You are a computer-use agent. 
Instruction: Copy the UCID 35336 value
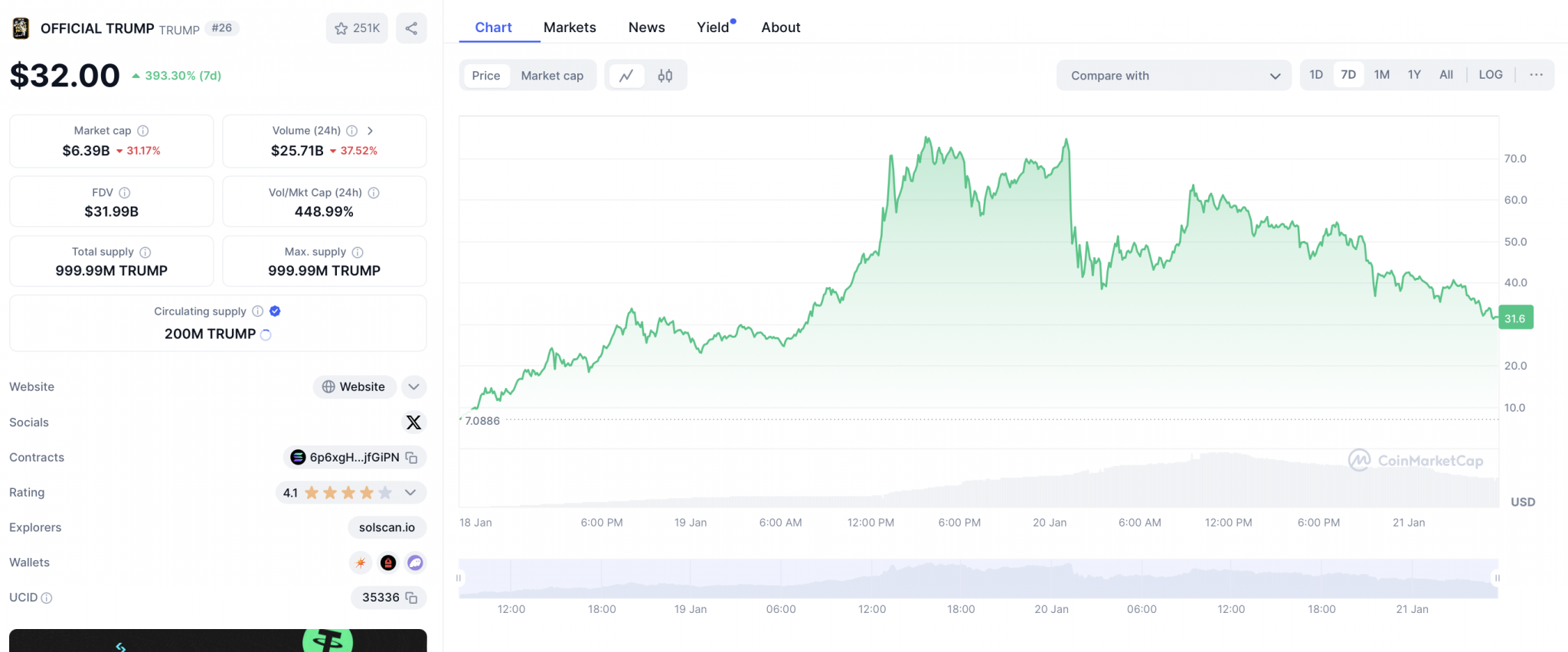(x=412, y=598)
